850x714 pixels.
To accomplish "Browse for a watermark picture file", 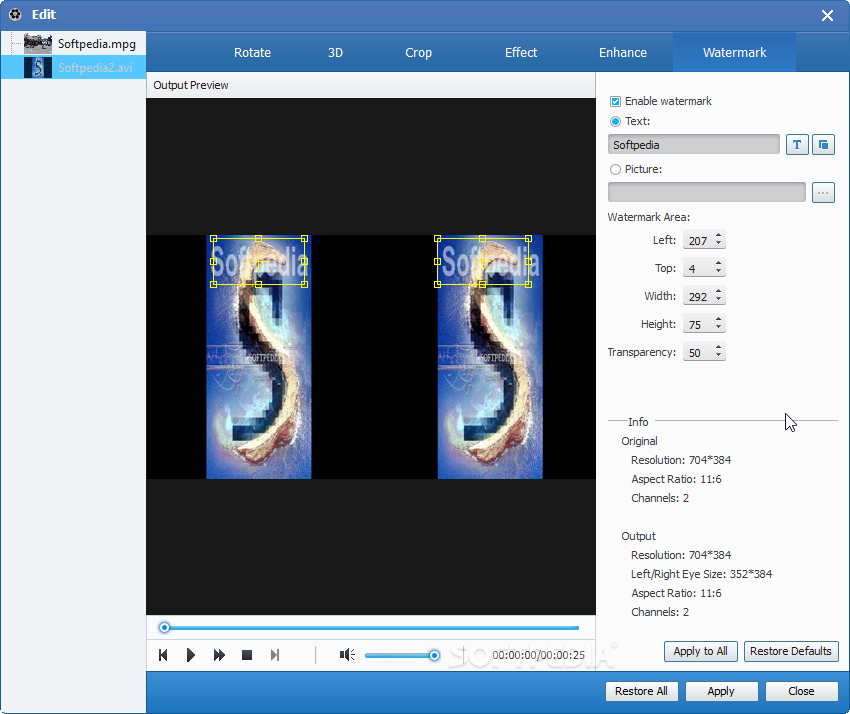I will (x=823, y=192).
